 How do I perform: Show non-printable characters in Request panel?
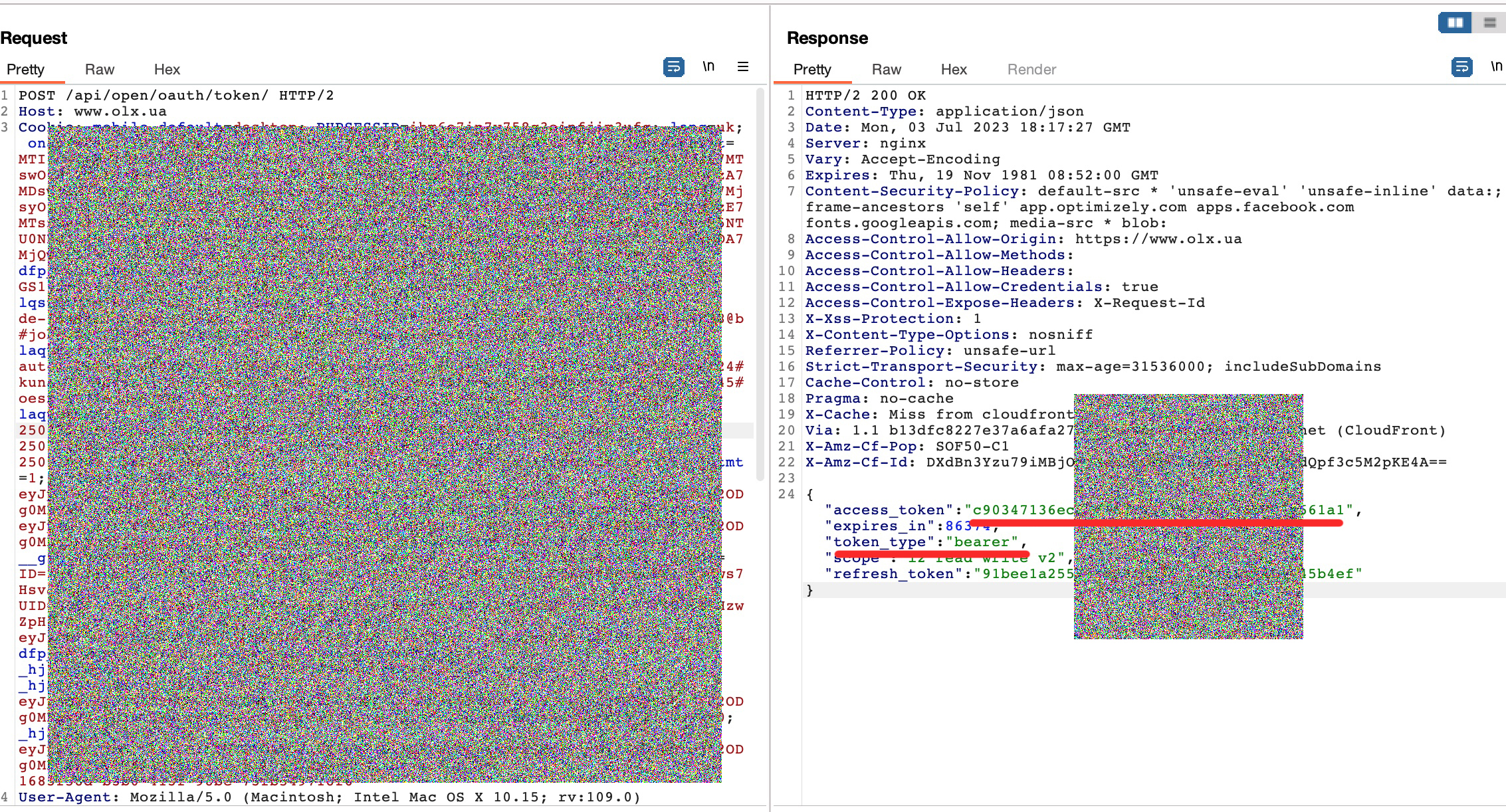708,66
